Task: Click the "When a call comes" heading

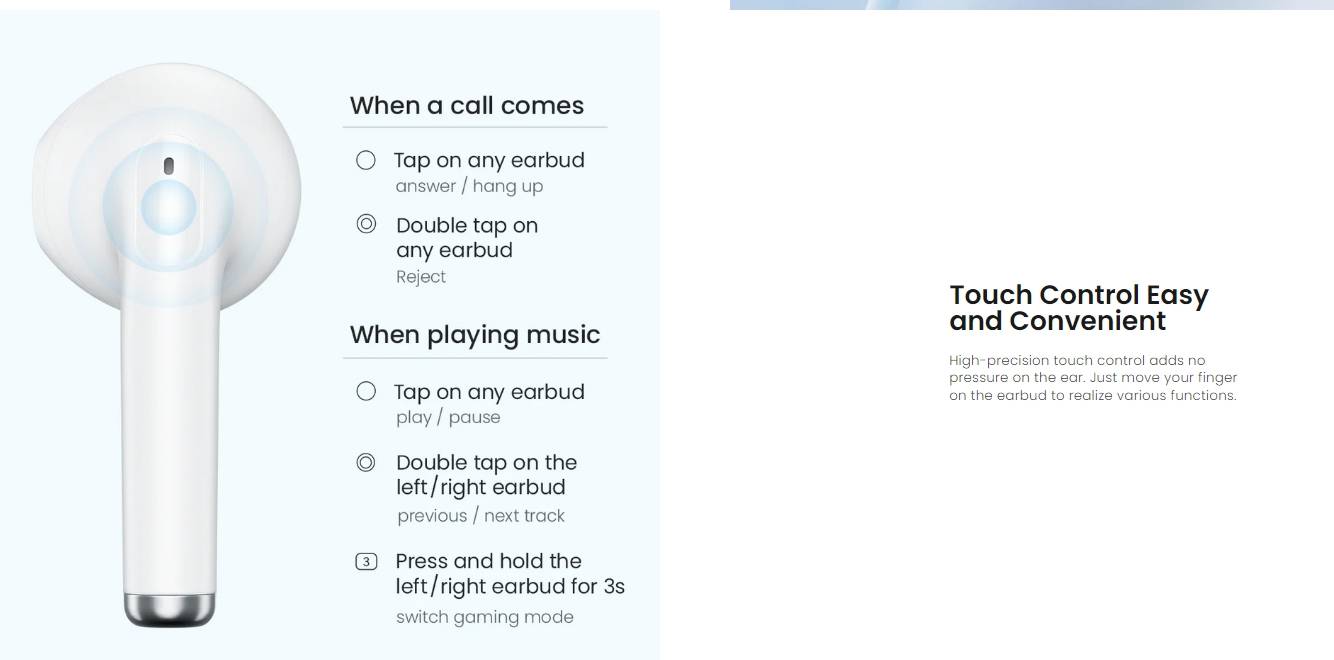Action: [x=466, y=105]
